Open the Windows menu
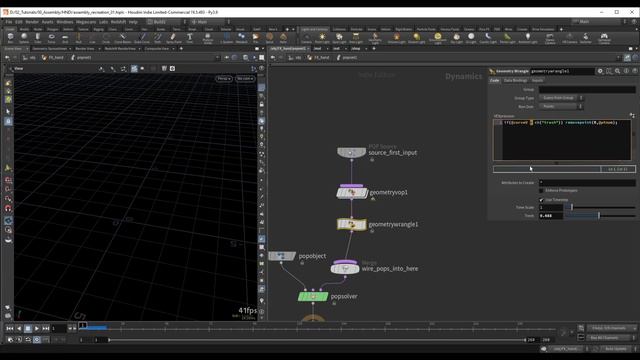The height and width of the screenshot is (360, 640). [x=65, y=22]
